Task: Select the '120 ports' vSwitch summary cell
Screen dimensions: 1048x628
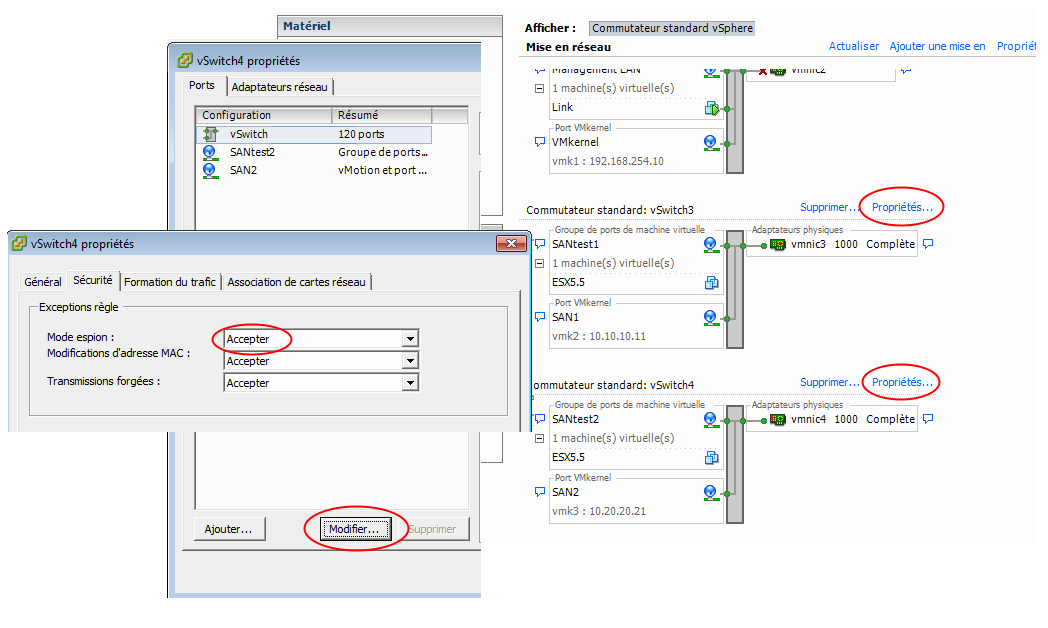Action: (361, 134)
